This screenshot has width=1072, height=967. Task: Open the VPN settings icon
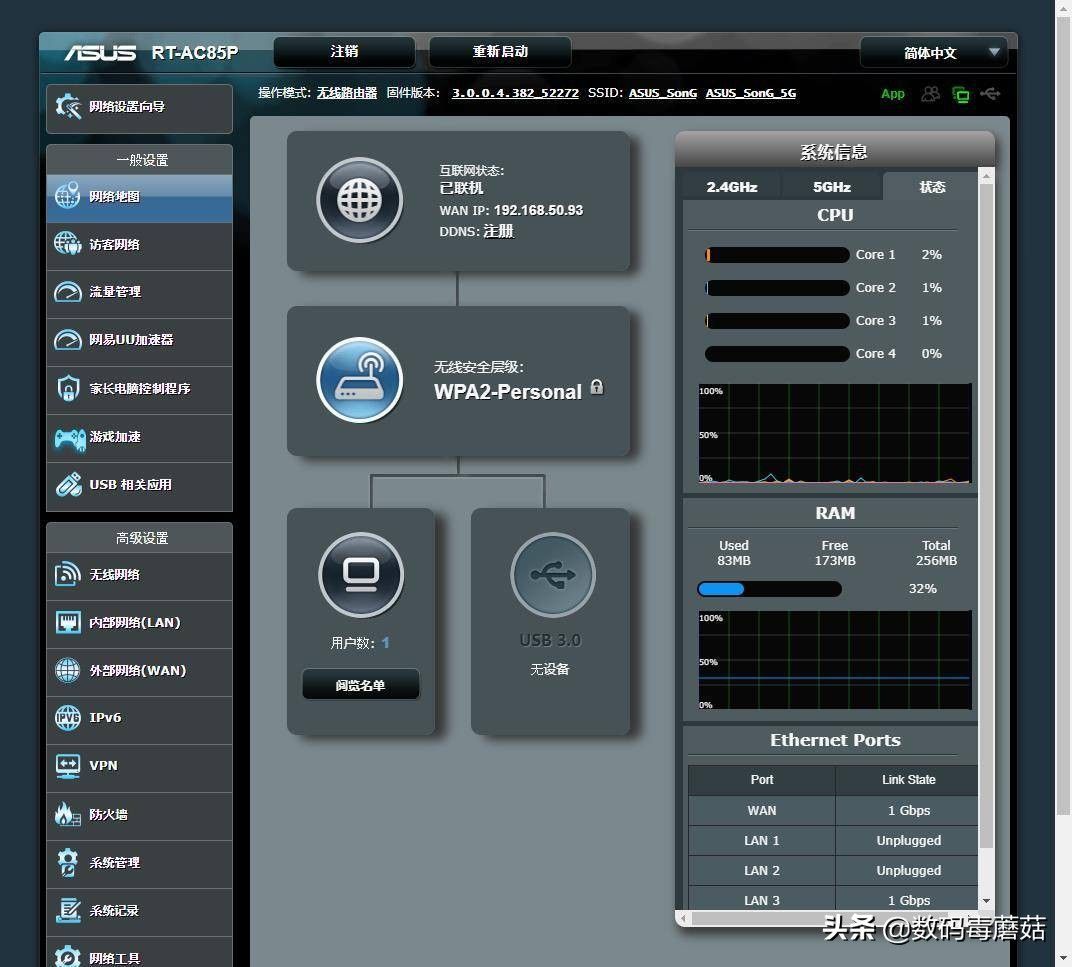coord(68,765)
